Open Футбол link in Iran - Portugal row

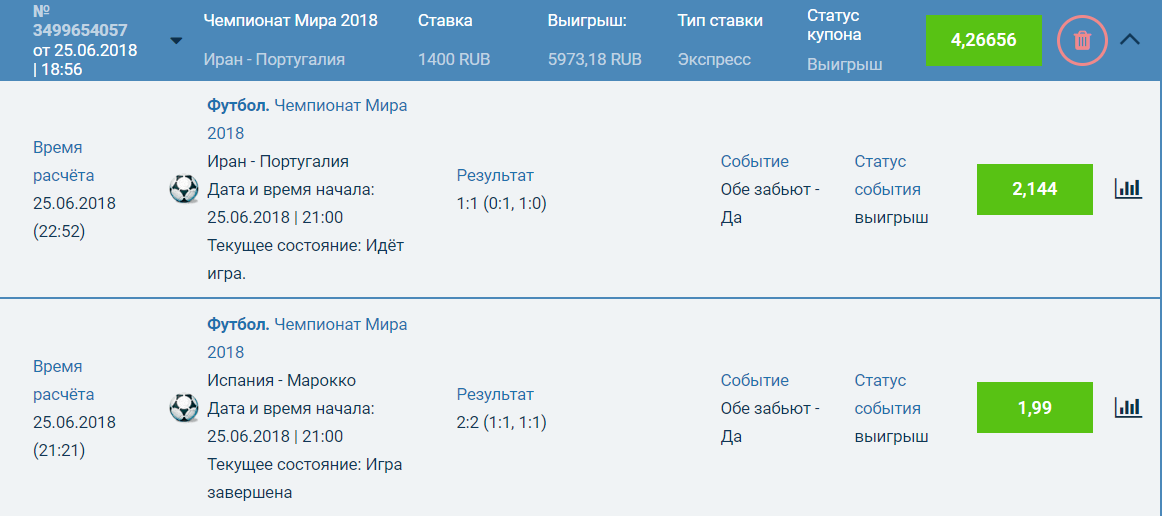(x=238, y=105)
